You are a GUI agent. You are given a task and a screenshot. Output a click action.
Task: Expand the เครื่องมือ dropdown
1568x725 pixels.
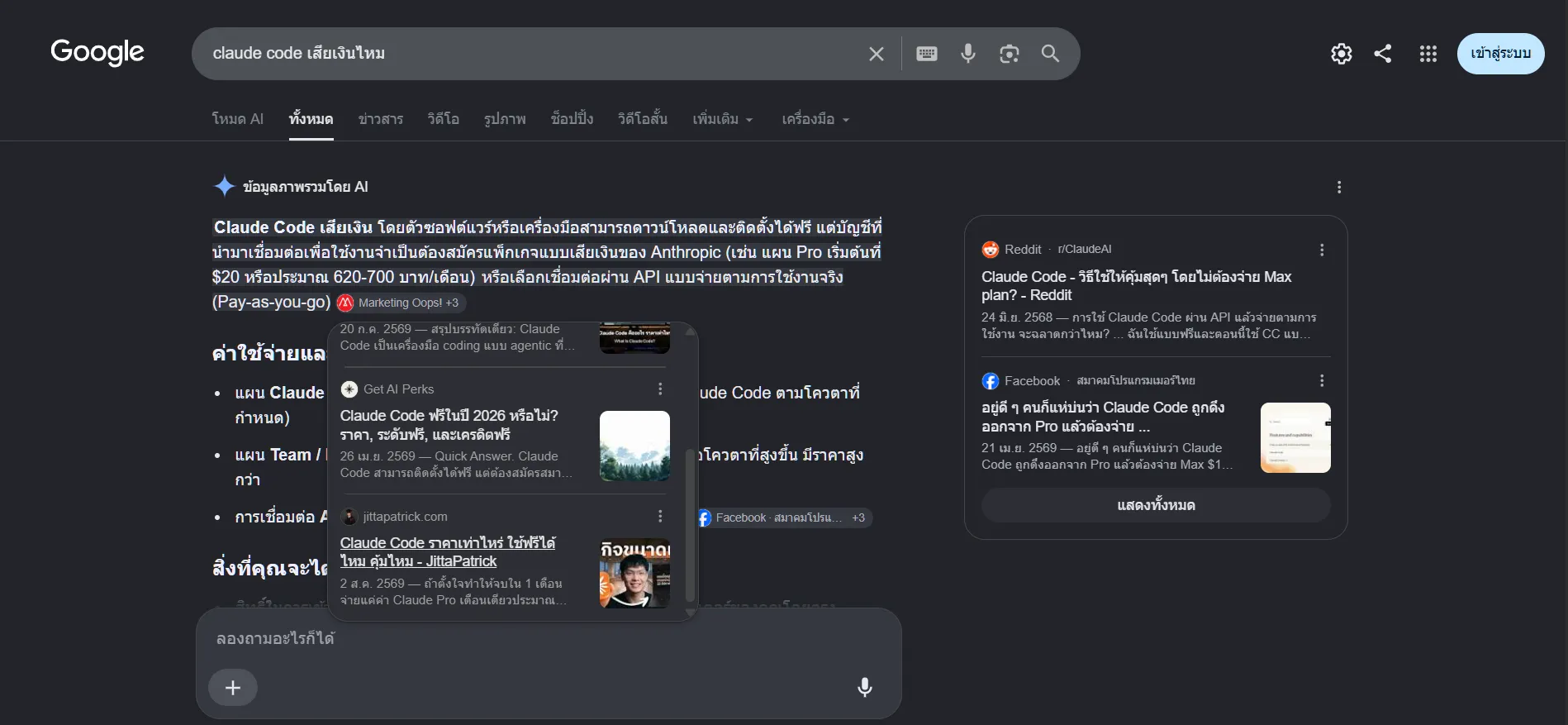tap(815, 119)
